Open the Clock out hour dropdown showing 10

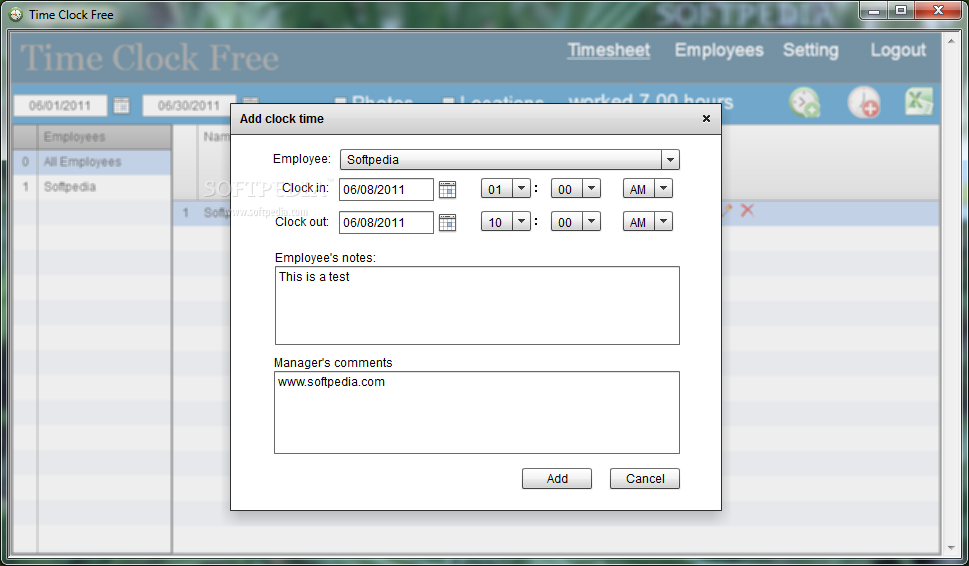[522, 221]
